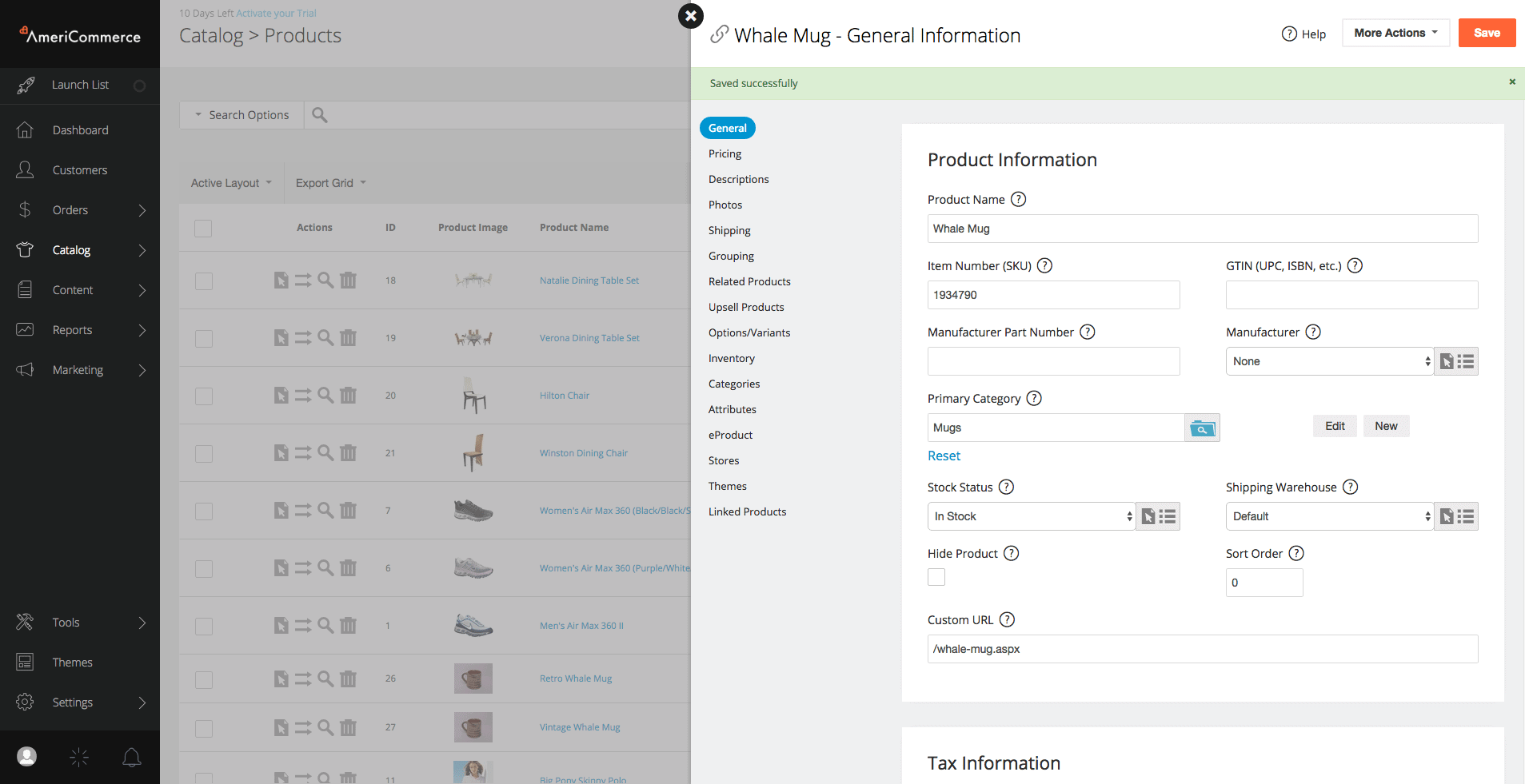Open the notifications bell icon in sidebar
This screenshot has width=1525, height=784.
coord(132,757)
